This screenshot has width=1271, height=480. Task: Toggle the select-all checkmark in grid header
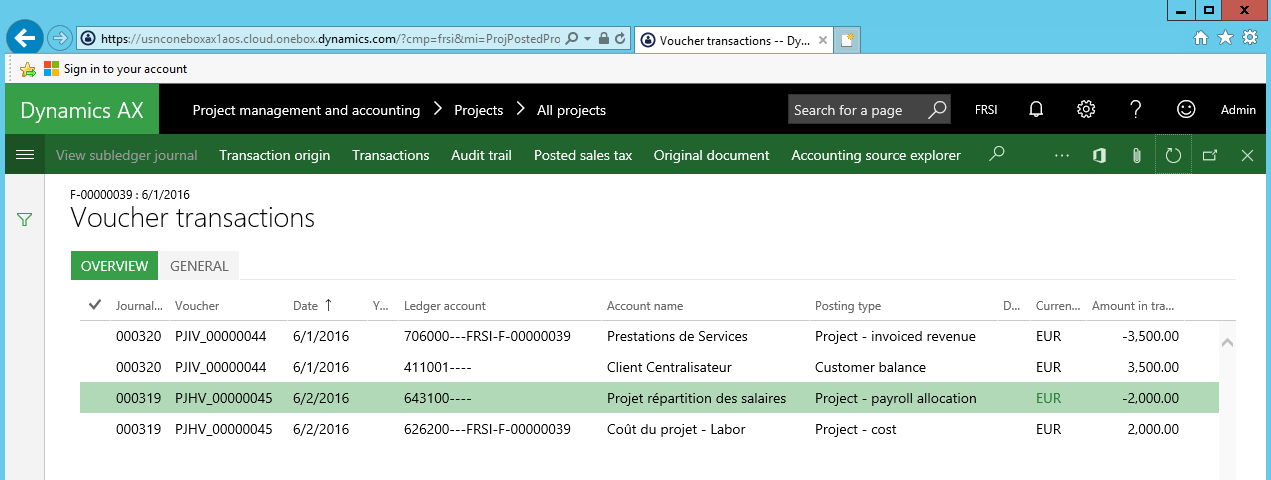tap(95, 305)
